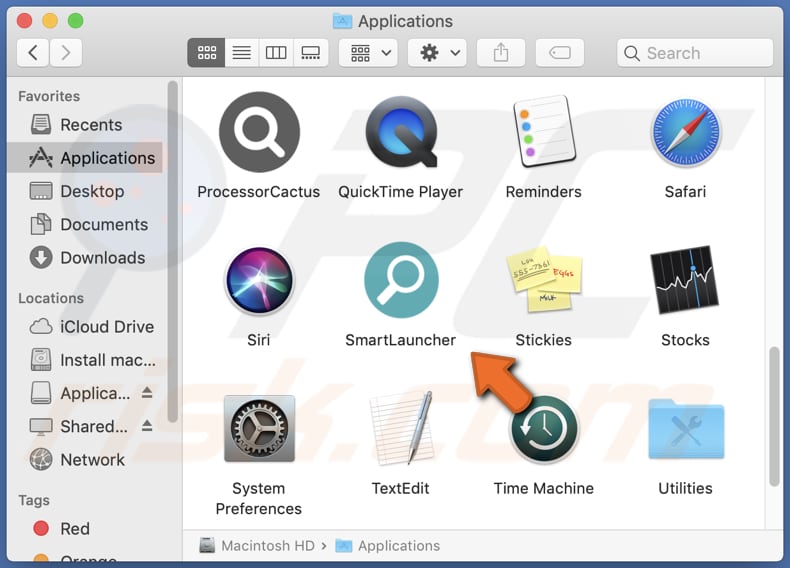Select the Siri app icon
This screenshot has width=790, height=568.
(259, 280)
